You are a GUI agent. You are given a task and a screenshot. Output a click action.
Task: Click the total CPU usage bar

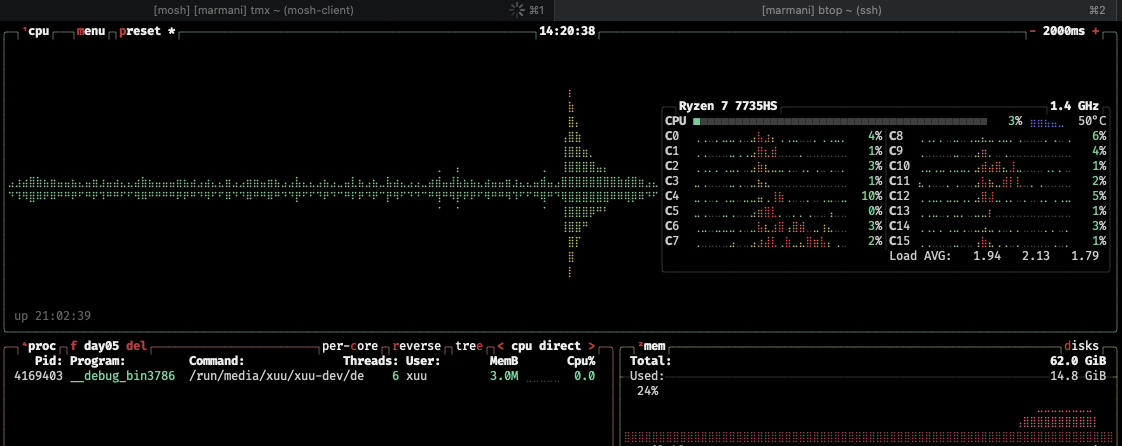(840, 121)
